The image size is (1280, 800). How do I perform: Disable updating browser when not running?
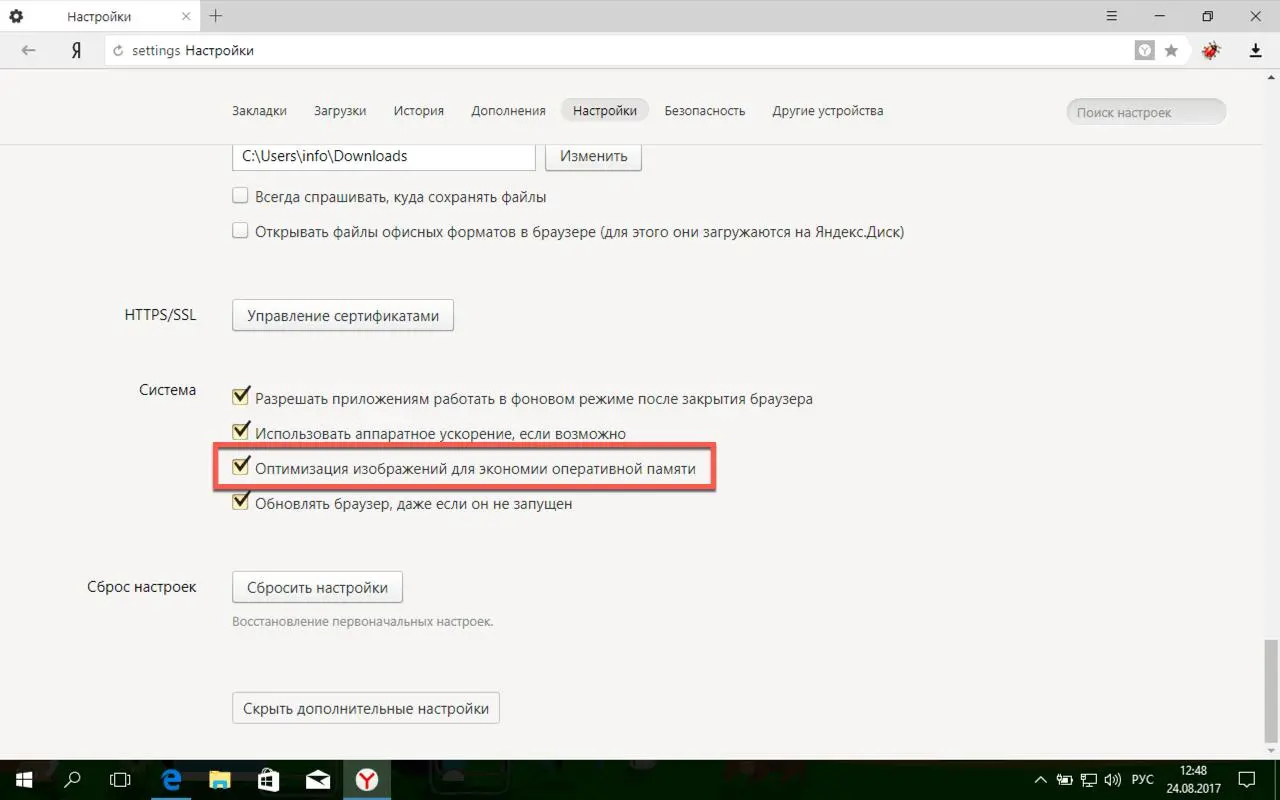click(x=240, y=502)
